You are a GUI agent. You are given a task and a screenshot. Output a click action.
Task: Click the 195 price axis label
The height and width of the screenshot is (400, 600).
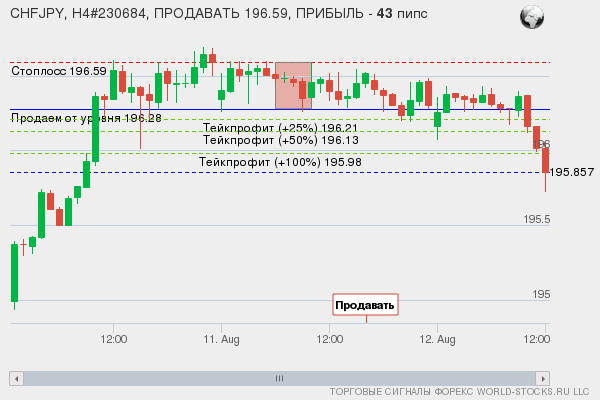pyautogui.click(x=541, y=294)
